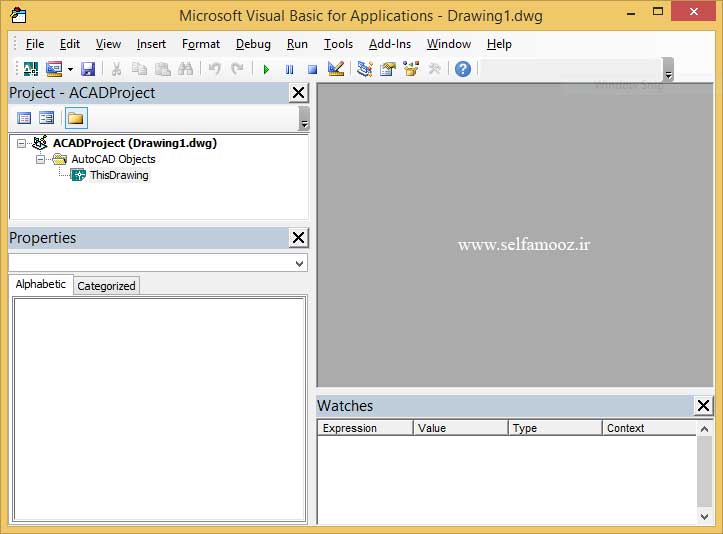Close the Project - ACADProject panel
This screenshot has height=534, width=723.
[298, 93]
